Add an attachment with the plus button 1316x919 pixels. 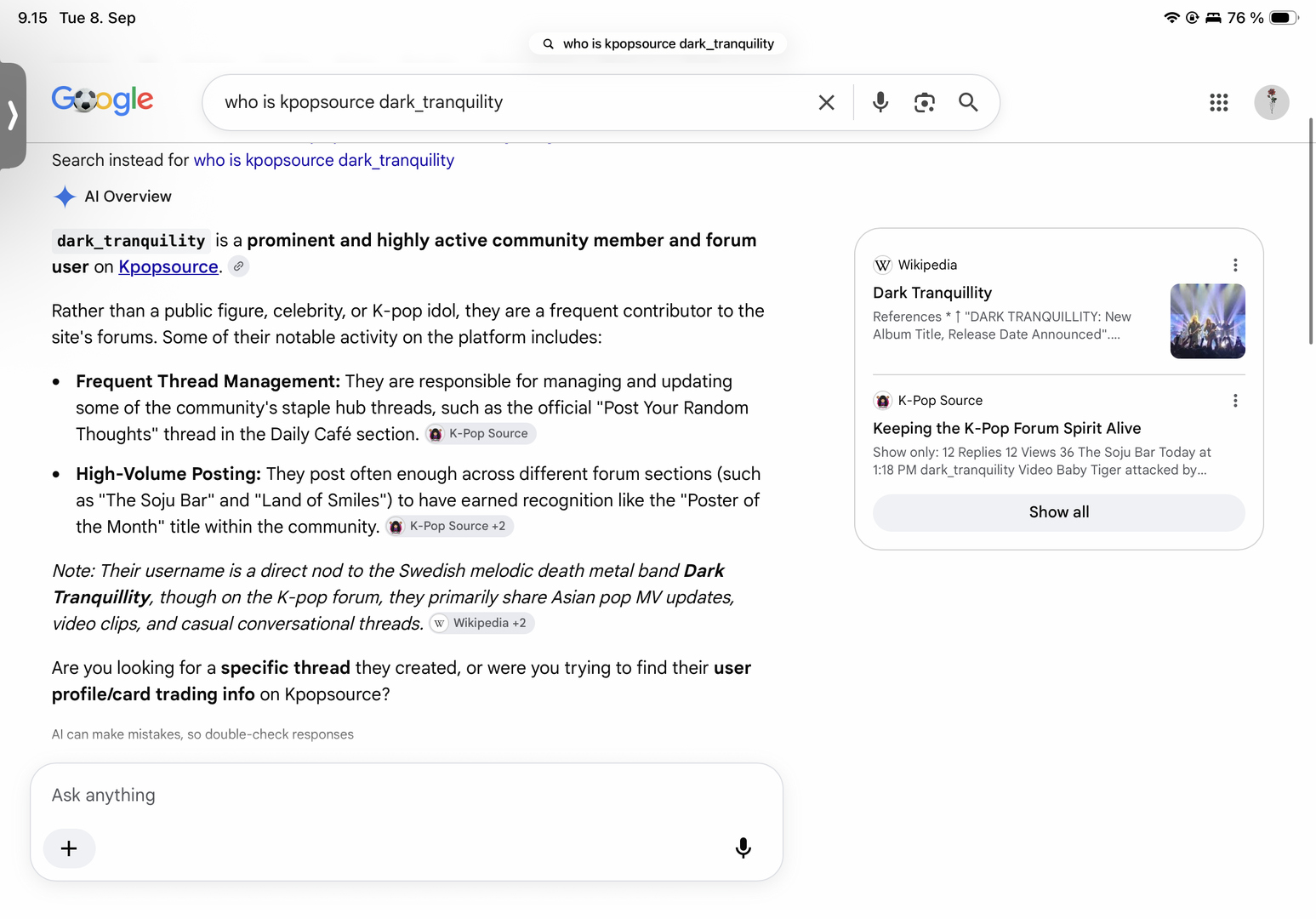[x=69, y=848]
